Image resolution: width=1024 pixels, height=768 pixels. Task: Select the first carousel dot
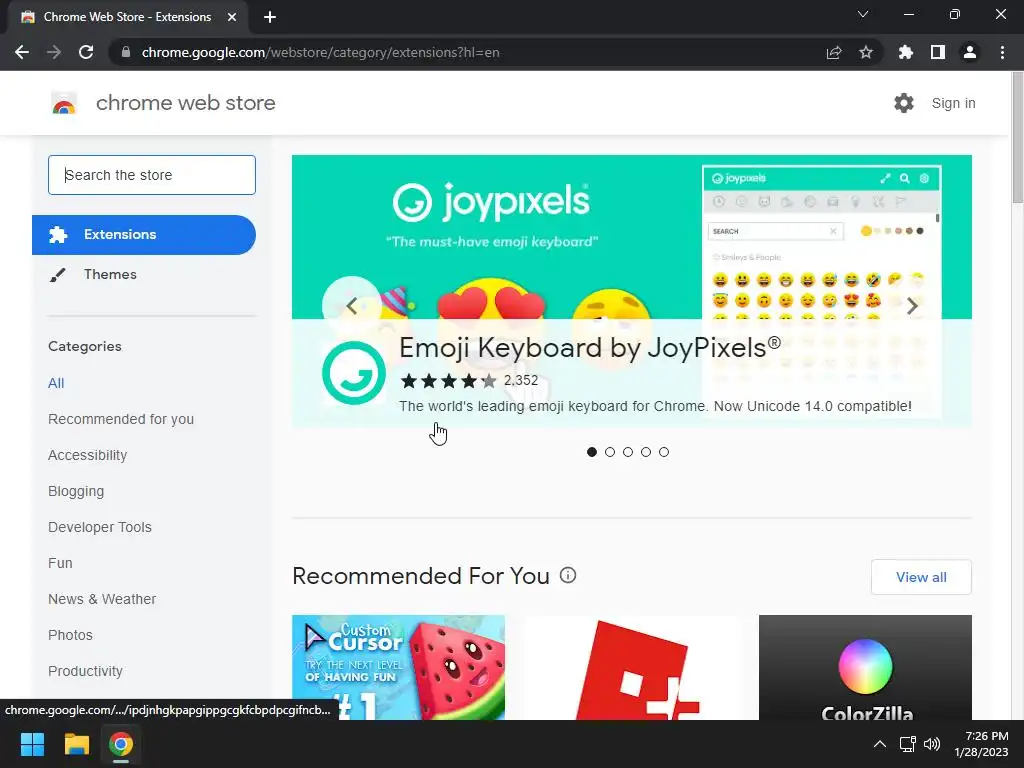[x=592, y=452]
